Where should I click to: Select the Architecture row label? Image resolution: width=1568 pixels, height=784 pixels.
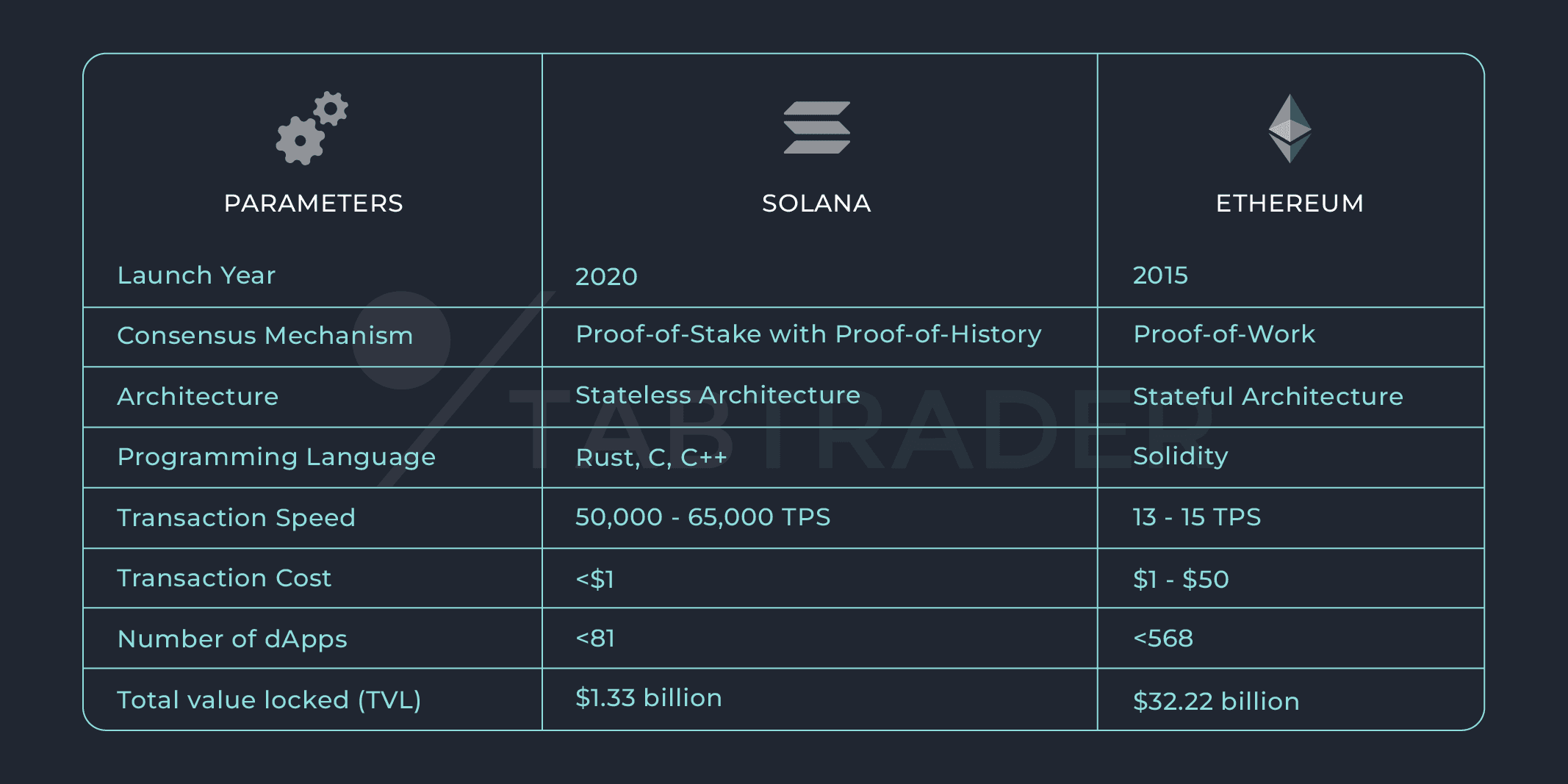point(198,397)
